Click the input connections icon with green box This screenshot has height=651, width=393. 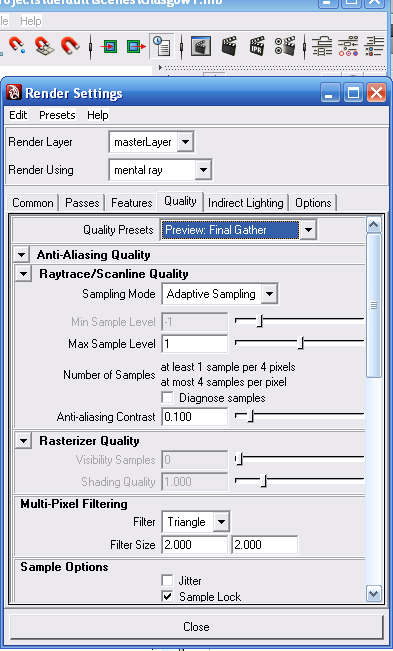pos(109,46)
